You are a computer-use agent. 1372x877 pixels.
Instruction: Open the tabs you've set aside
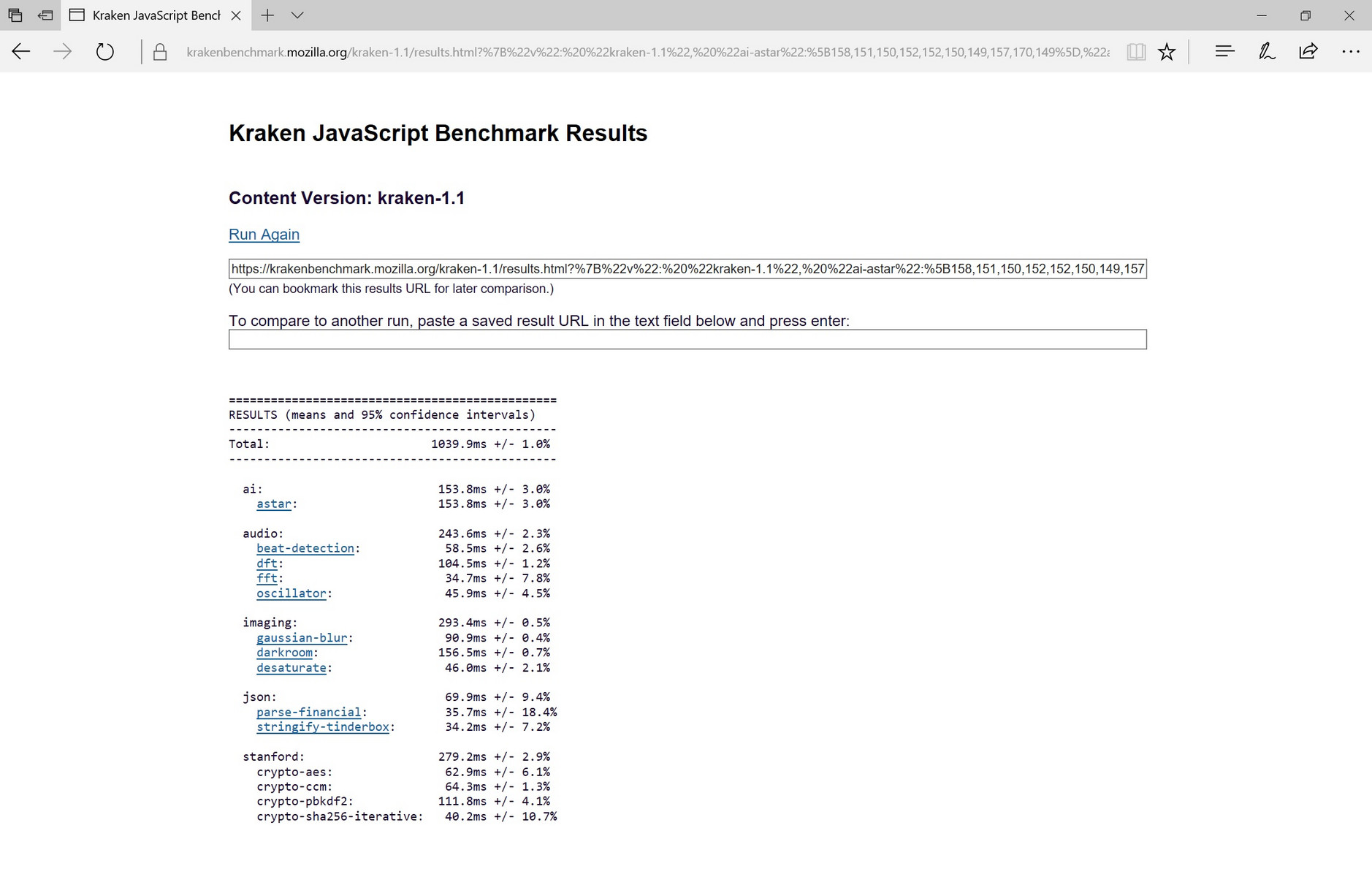coord(15,15)
